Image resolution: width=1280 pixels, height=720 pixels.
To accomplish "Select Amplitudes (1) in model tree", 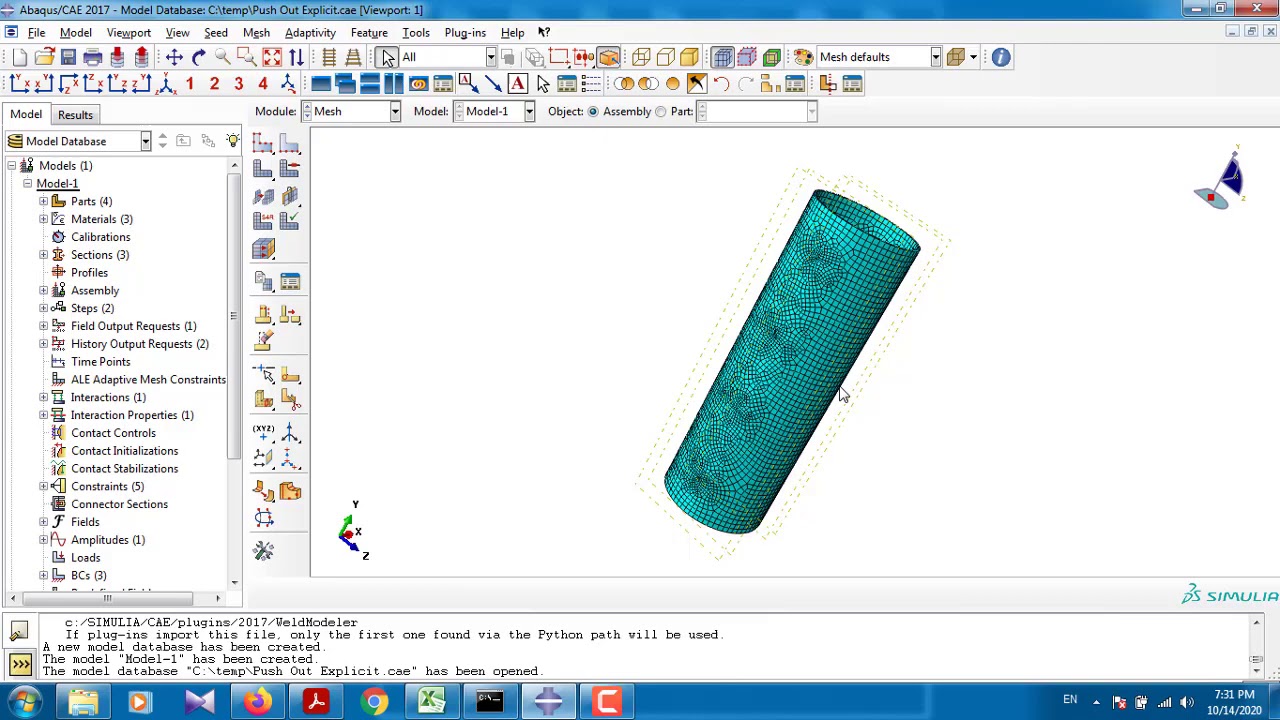I will pyautogui.click(x=108, y=540).
